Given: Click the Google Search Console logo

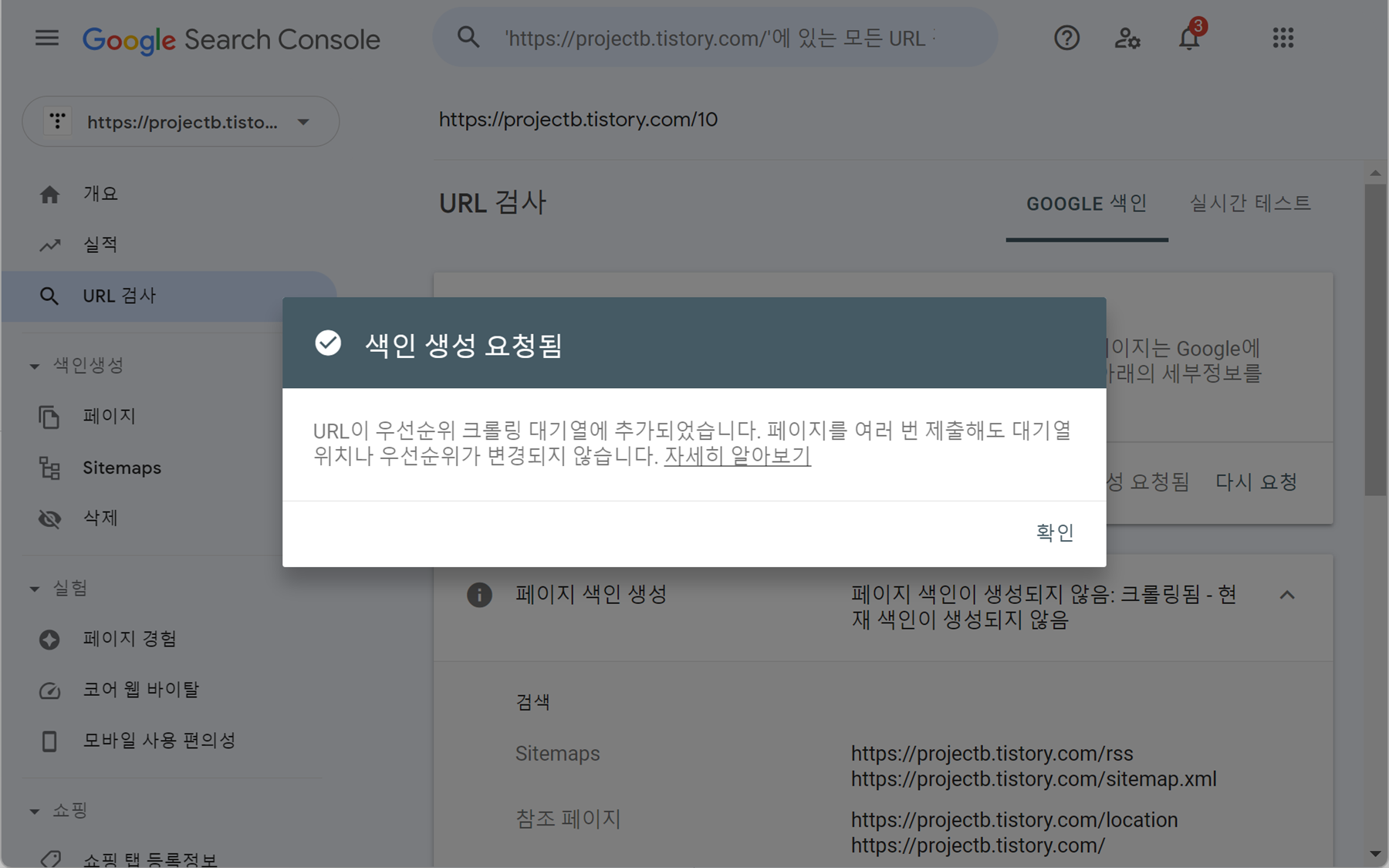Looking at the screenshot, I should tap(231, 39).
